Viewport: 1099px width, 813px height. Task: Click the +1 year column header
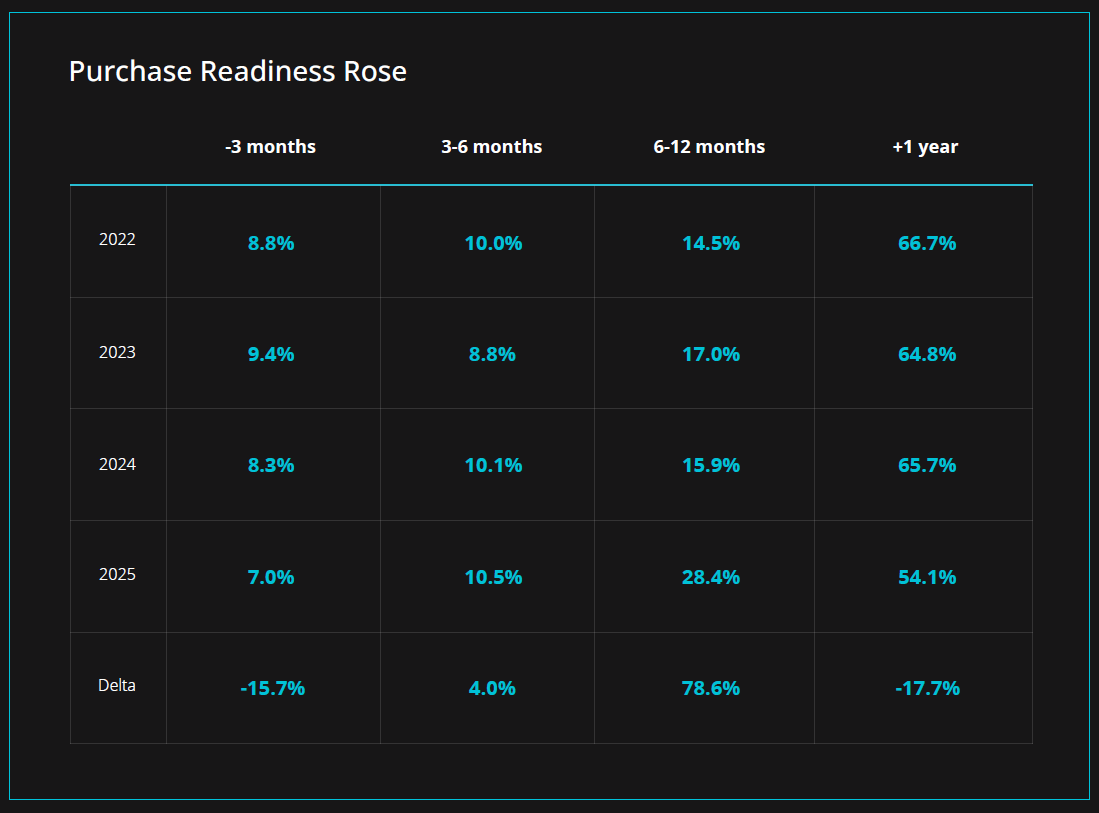(925, 147)
